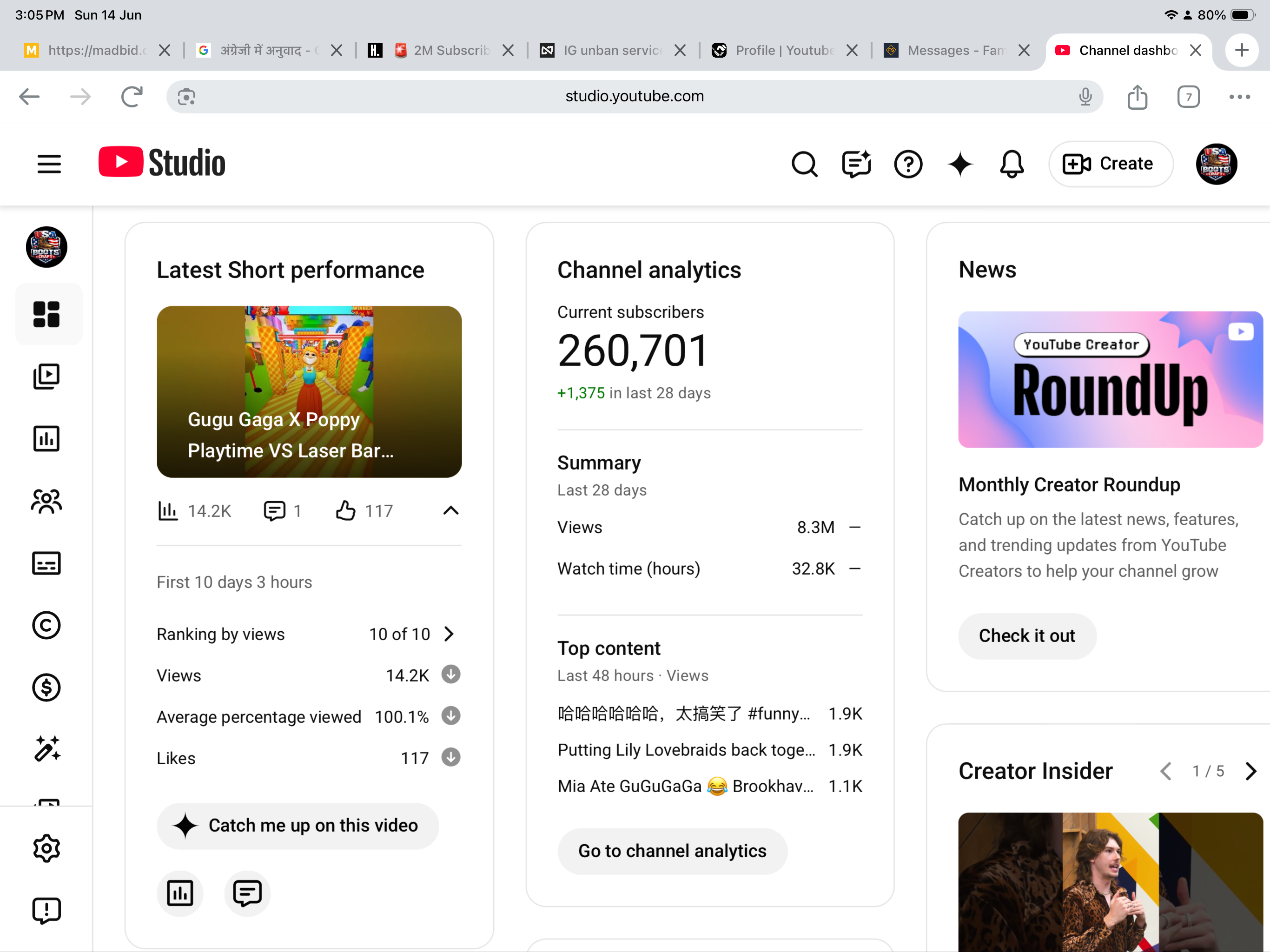
Task: Tap the microphone icon in address bar
Action: [1085, 97]
